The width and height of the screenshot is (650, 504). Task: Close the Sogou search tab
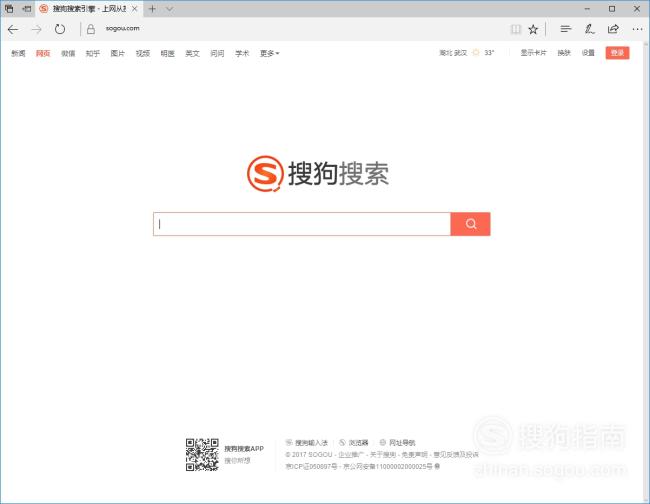coord(135,9)
